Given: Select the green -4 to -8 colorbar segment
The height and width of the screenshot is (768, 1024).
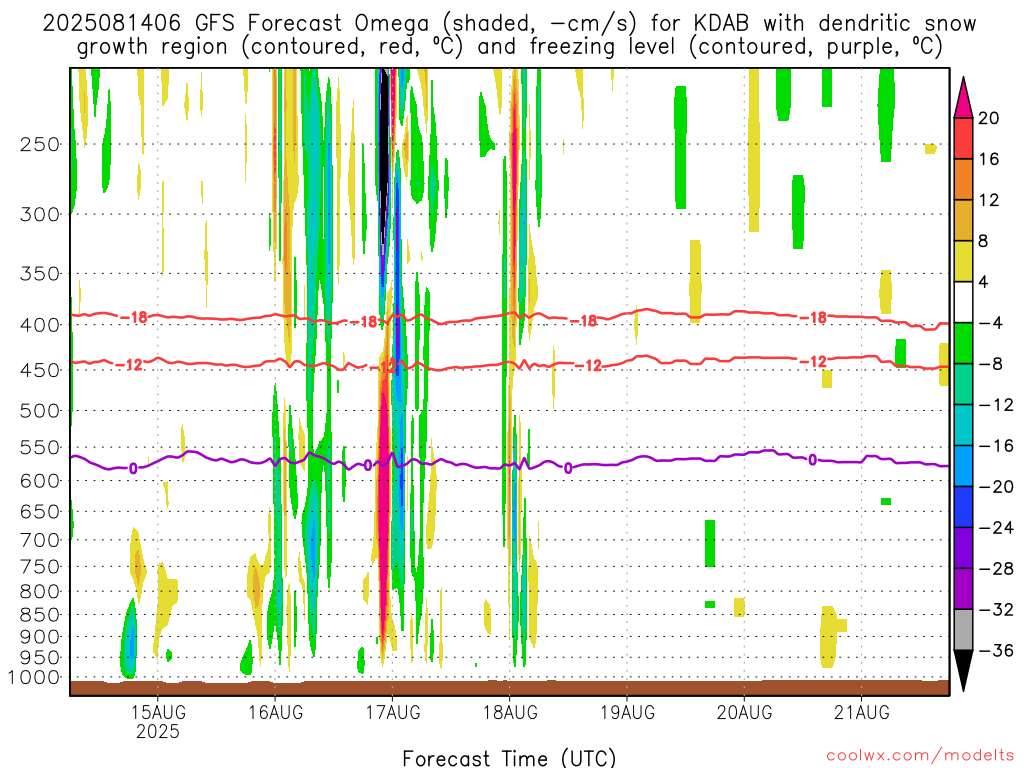Looking at the screenshot, I should click(x=963, y=343).
